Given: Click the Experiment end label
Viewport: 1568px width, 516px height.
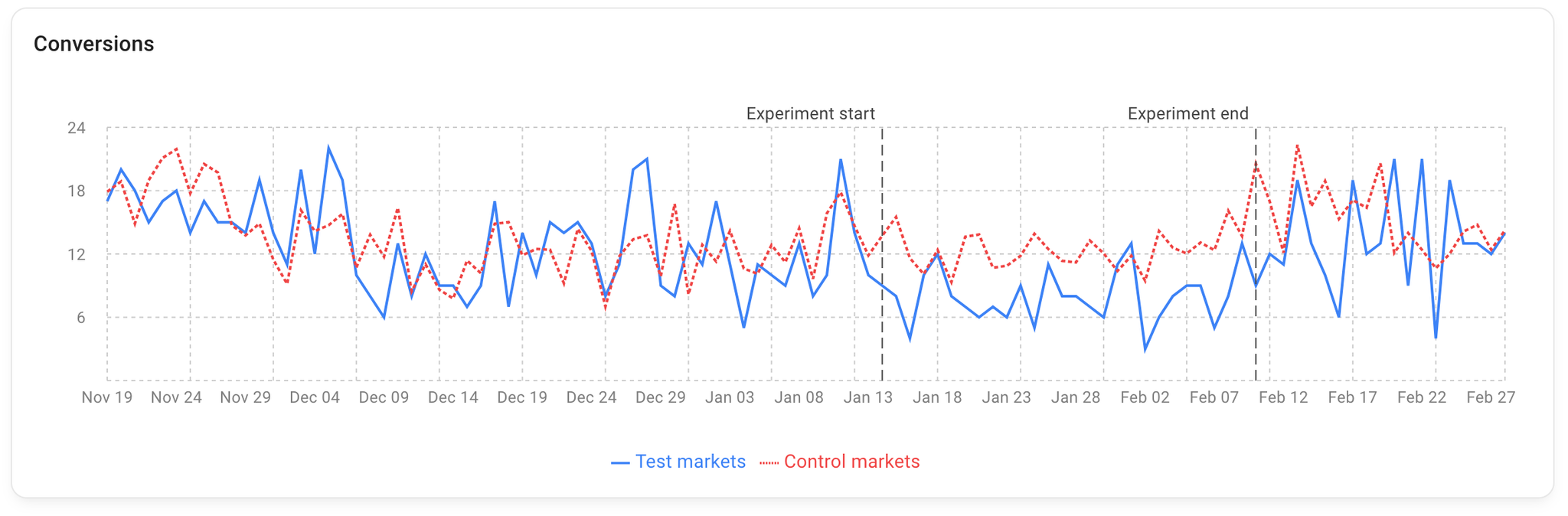Looking at the screenshot, I should tap(1187, 113).
